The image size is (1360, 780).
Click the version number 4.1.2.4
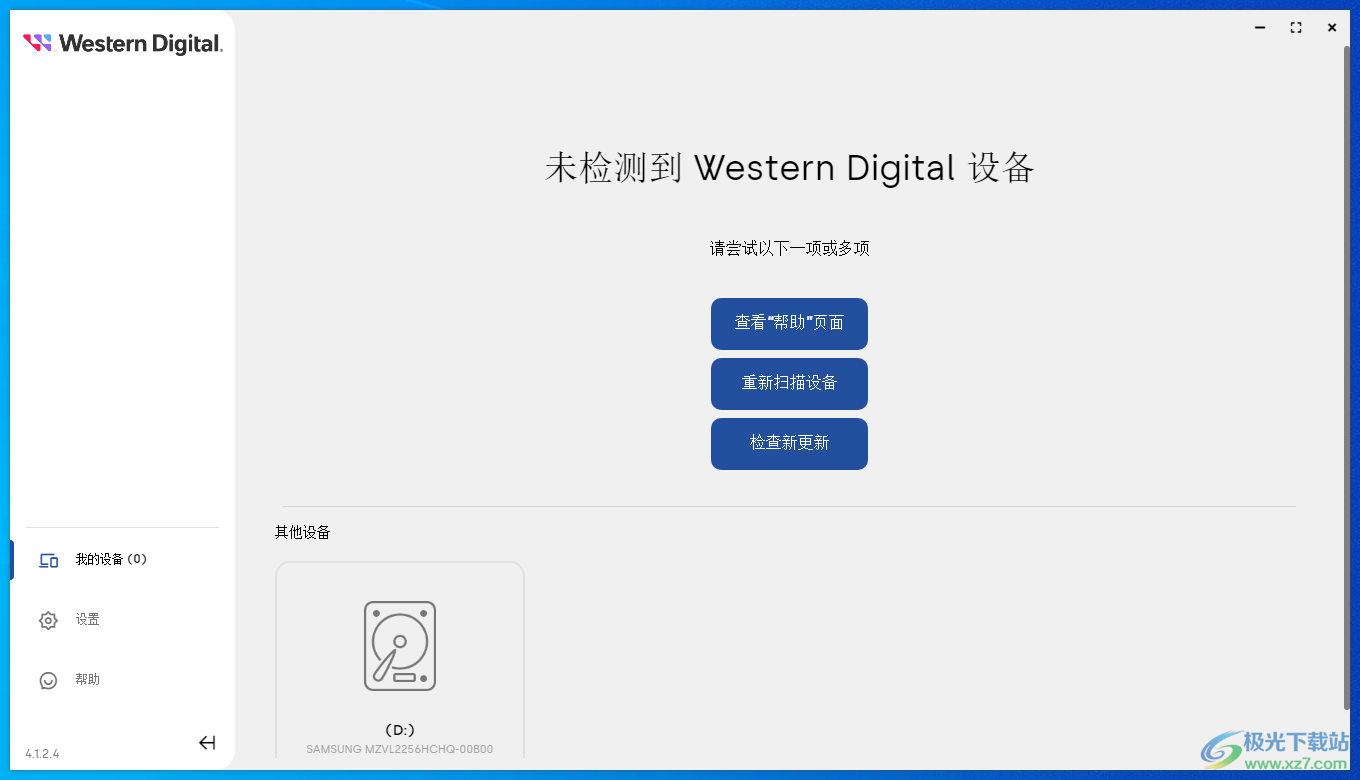click(x=32, y=753)
